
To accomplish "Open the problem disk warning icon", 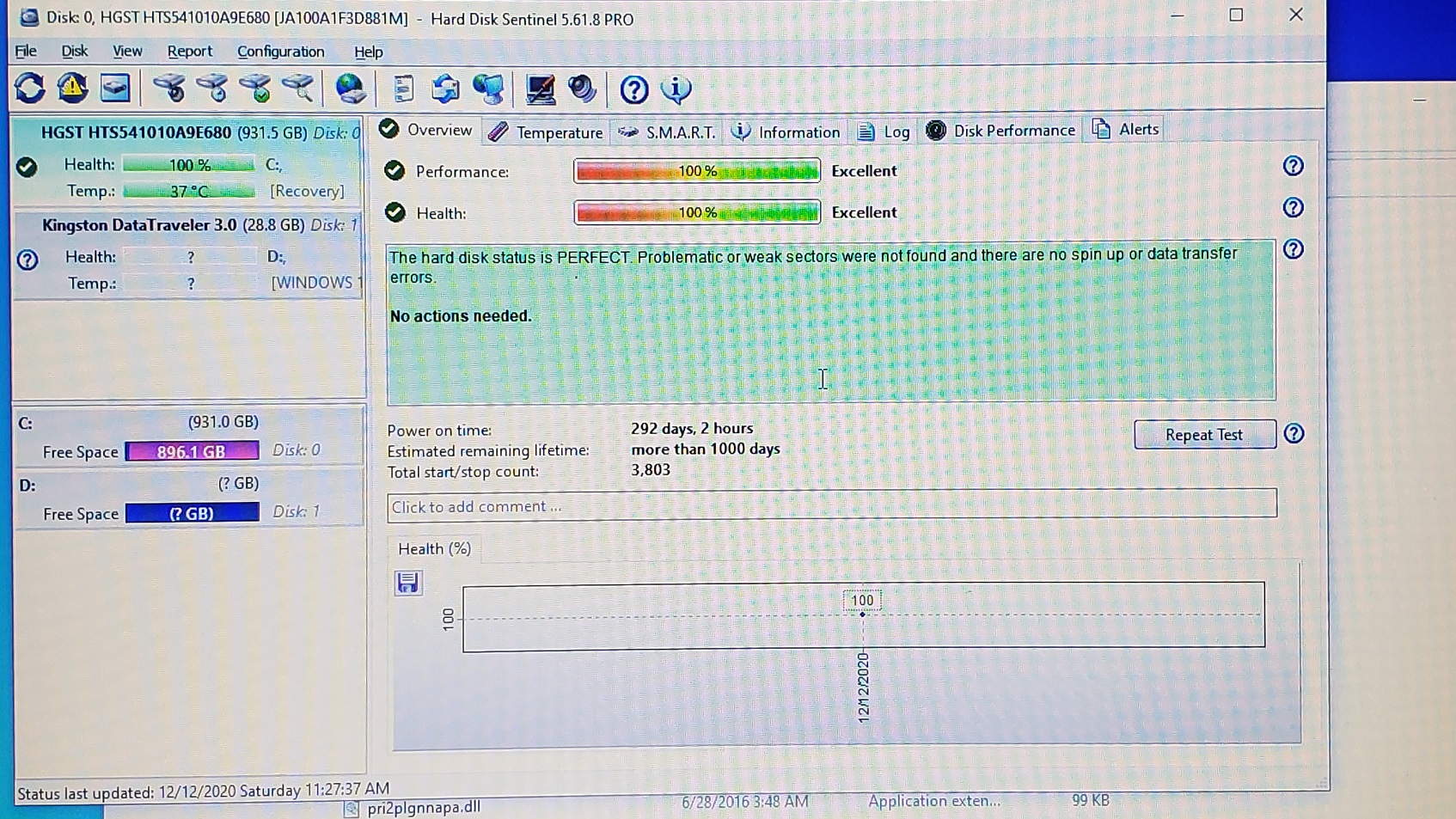I will coord(72,89).
